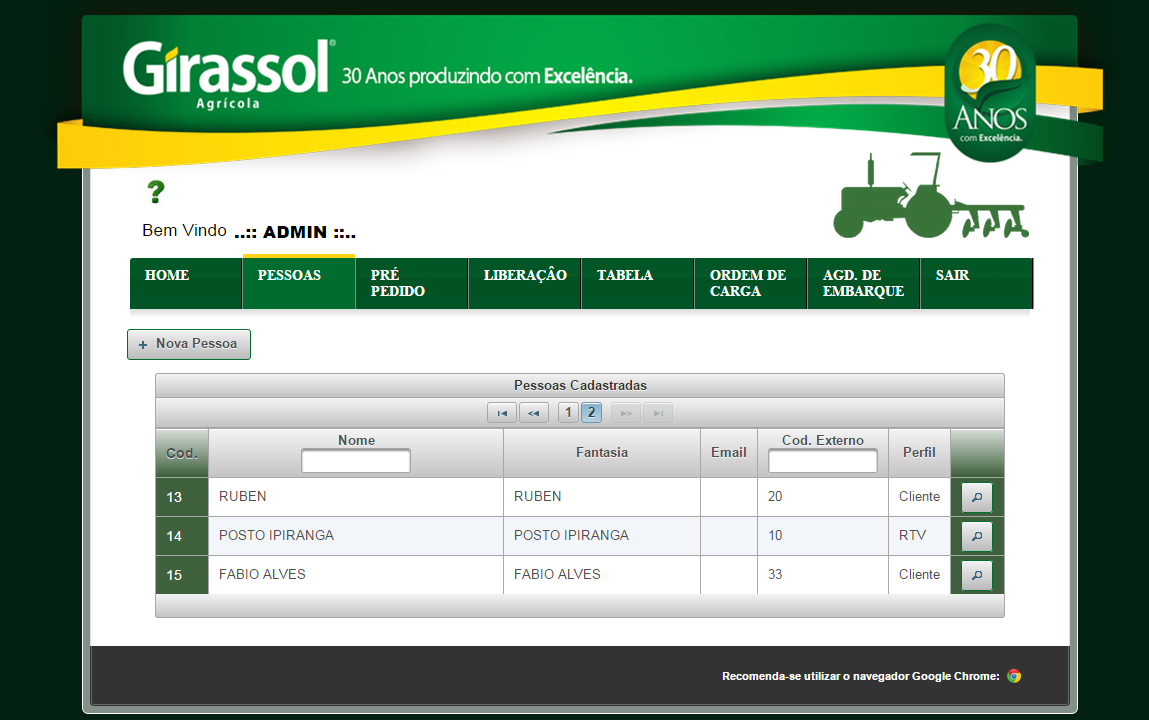Click the green tractor image
The image size is (1149, 720).
tap(929, 197)
